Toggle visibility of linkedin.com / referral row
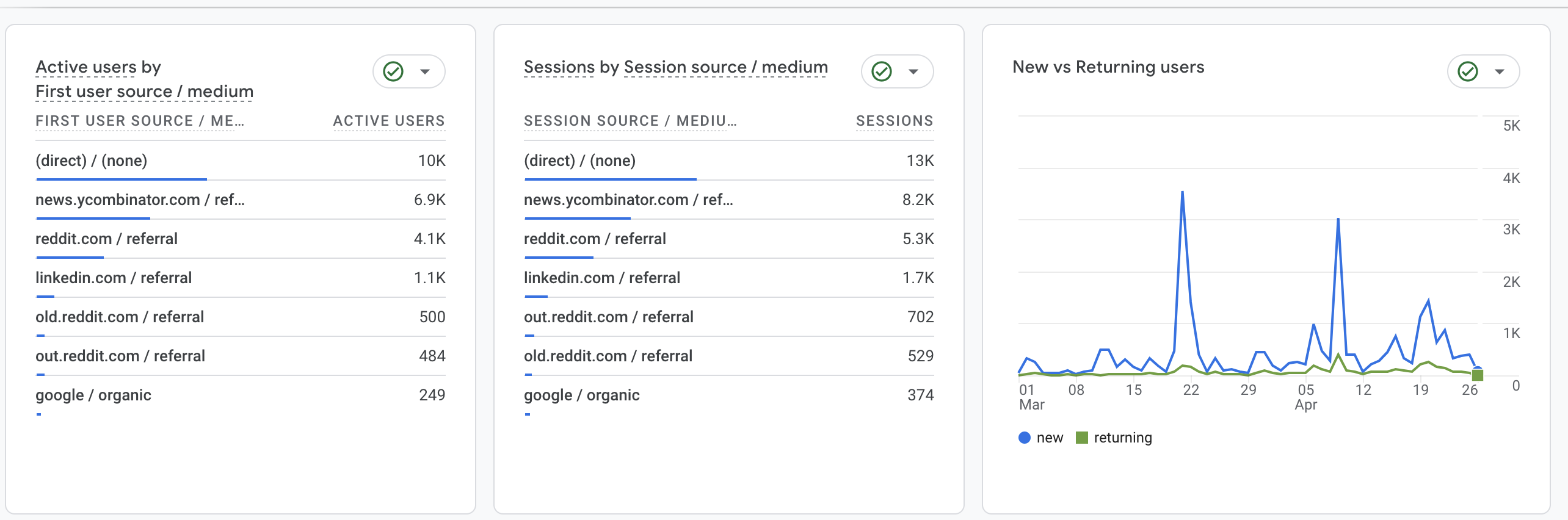The image size is (1568, 520). tap(114, 278)
